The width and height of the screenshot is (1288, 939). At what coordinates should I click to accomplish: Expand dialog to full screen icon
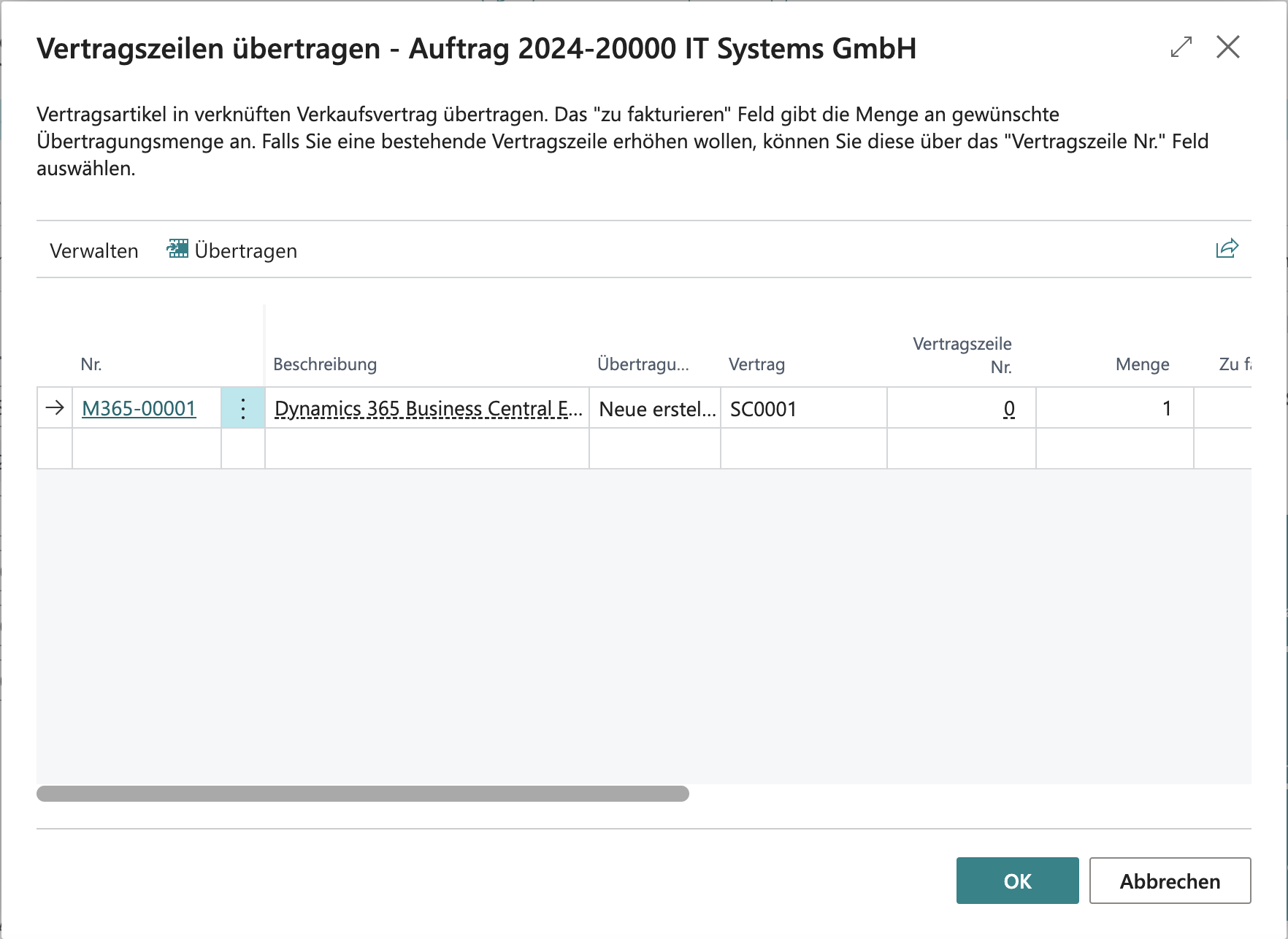pos(1181,47)
